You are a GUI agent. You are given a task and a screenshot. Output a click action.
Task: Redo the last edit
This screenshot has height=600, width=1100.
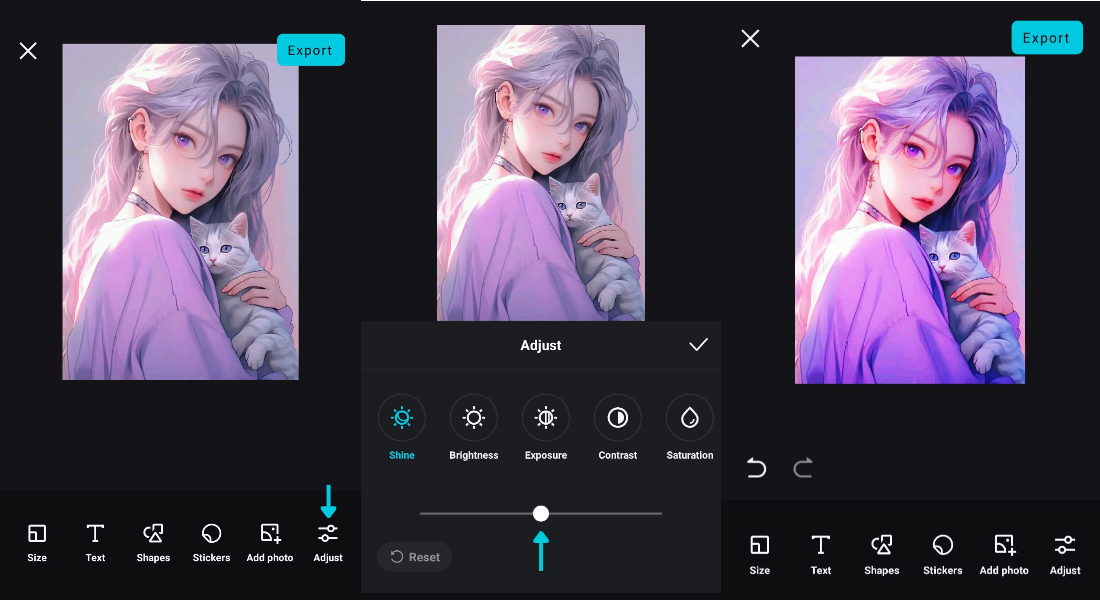point(802,467)
